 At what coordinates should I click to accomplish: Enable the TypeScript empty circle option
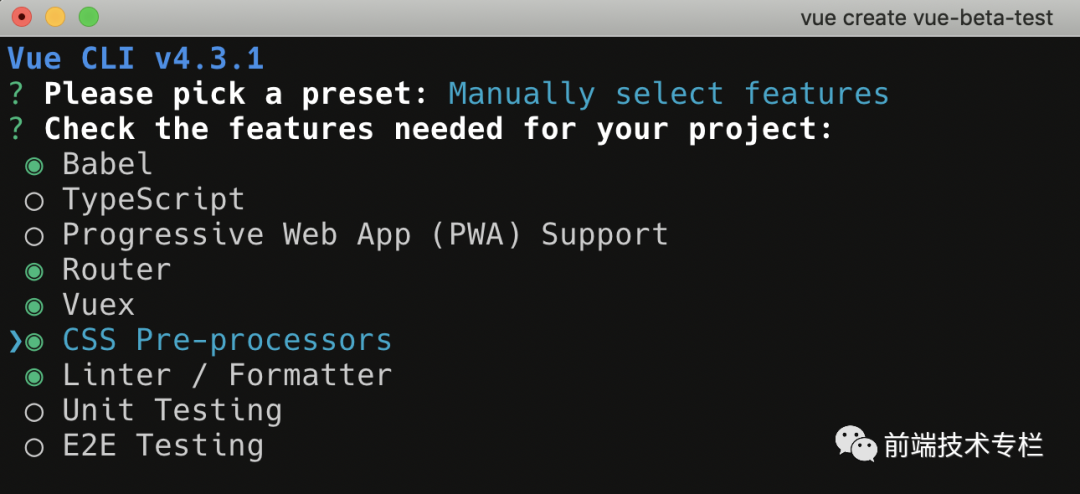(34, 201)
